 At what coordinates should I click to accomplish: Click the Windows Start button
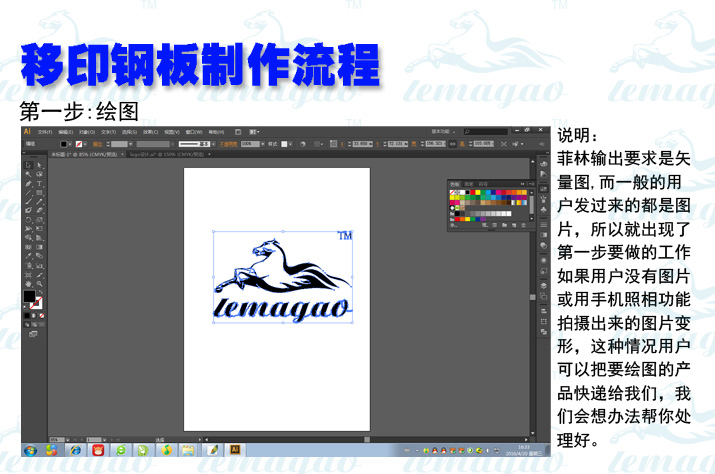coord(31,451)
